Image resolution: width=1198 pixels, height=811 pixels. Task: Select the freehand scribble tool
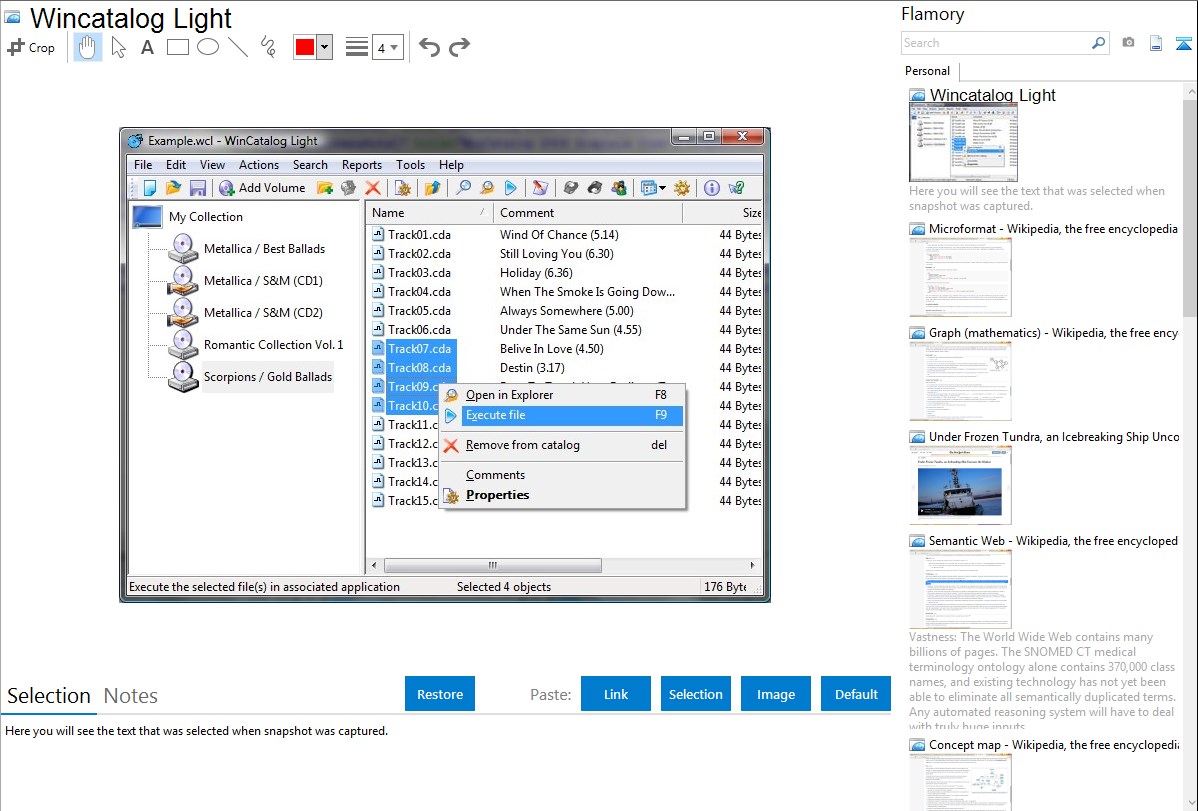pos(268,47)
